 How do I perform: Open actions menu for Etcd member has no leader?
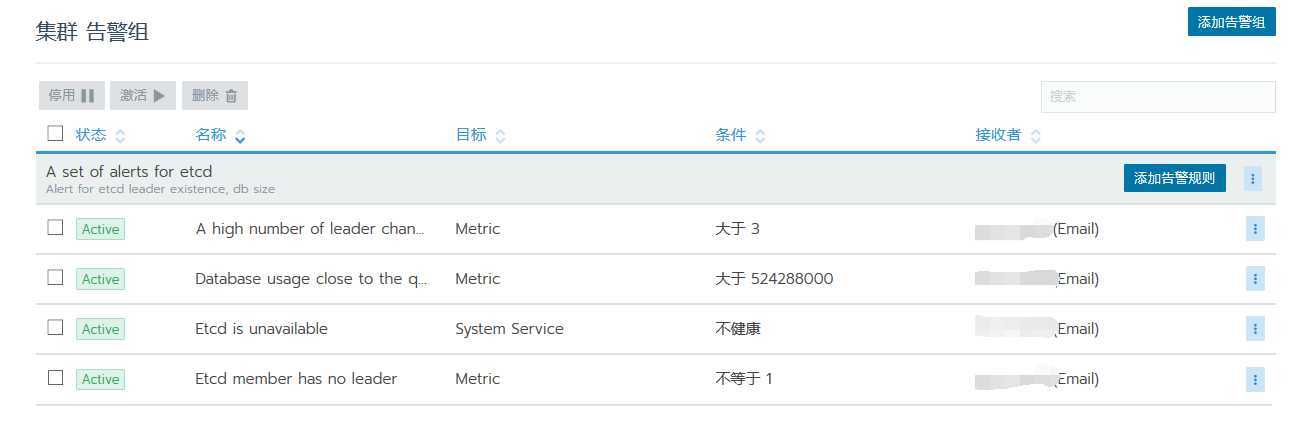pyautogui.click(x=1255, y=379)
